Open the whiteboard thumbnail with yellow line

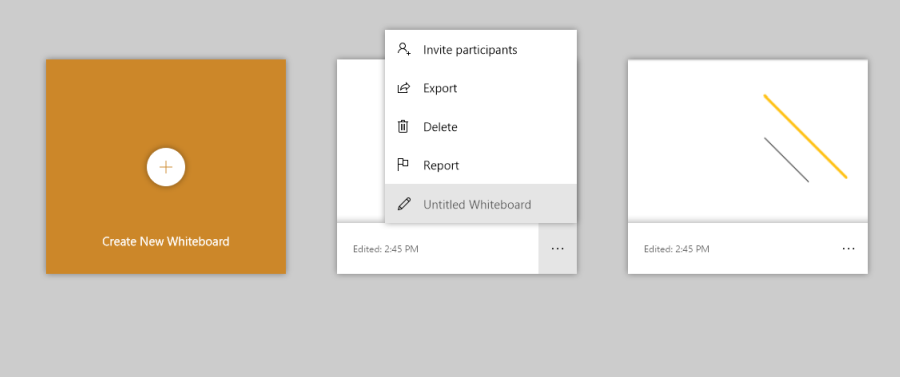(748, 141)
